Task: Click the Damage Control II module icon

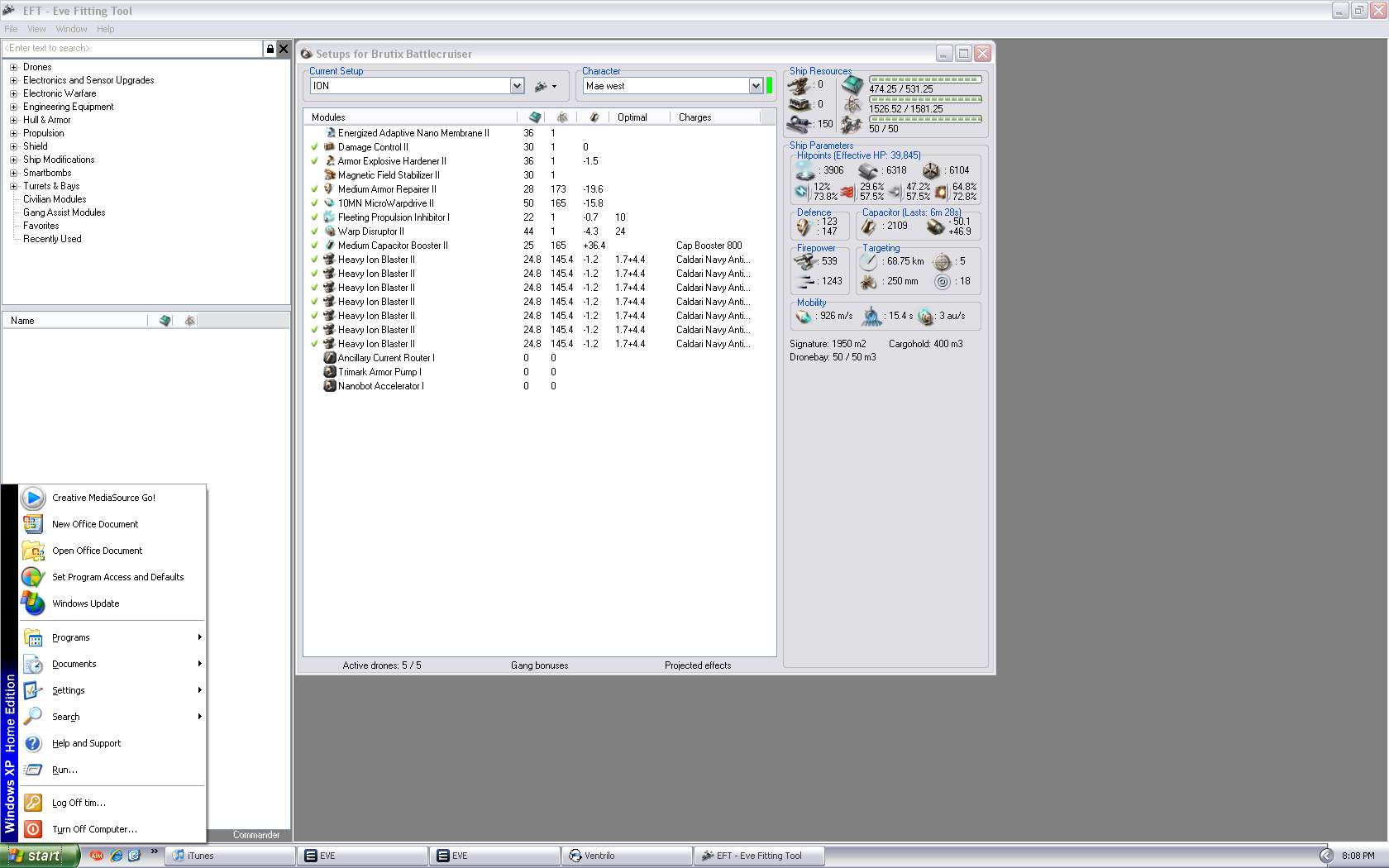Action: coord(330,147)
